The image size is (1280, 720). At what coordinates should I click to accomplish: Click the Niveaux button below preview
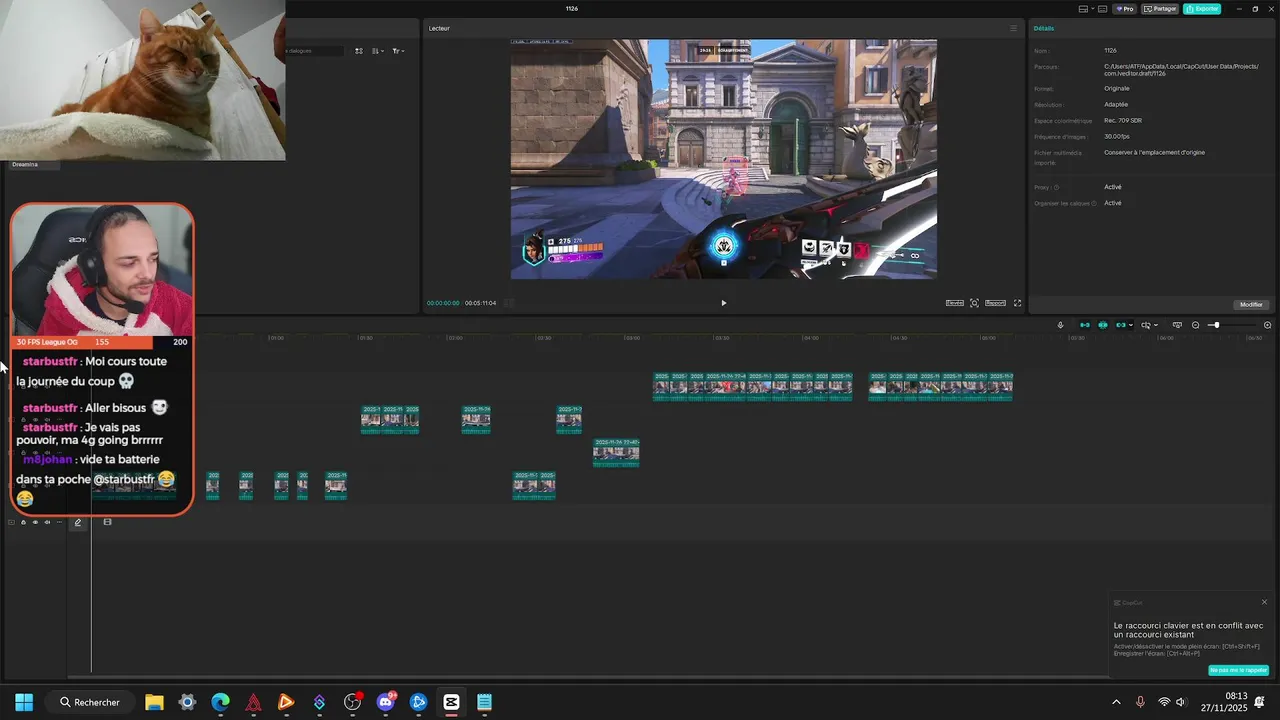pyautogui.click(x=955, y=303)
